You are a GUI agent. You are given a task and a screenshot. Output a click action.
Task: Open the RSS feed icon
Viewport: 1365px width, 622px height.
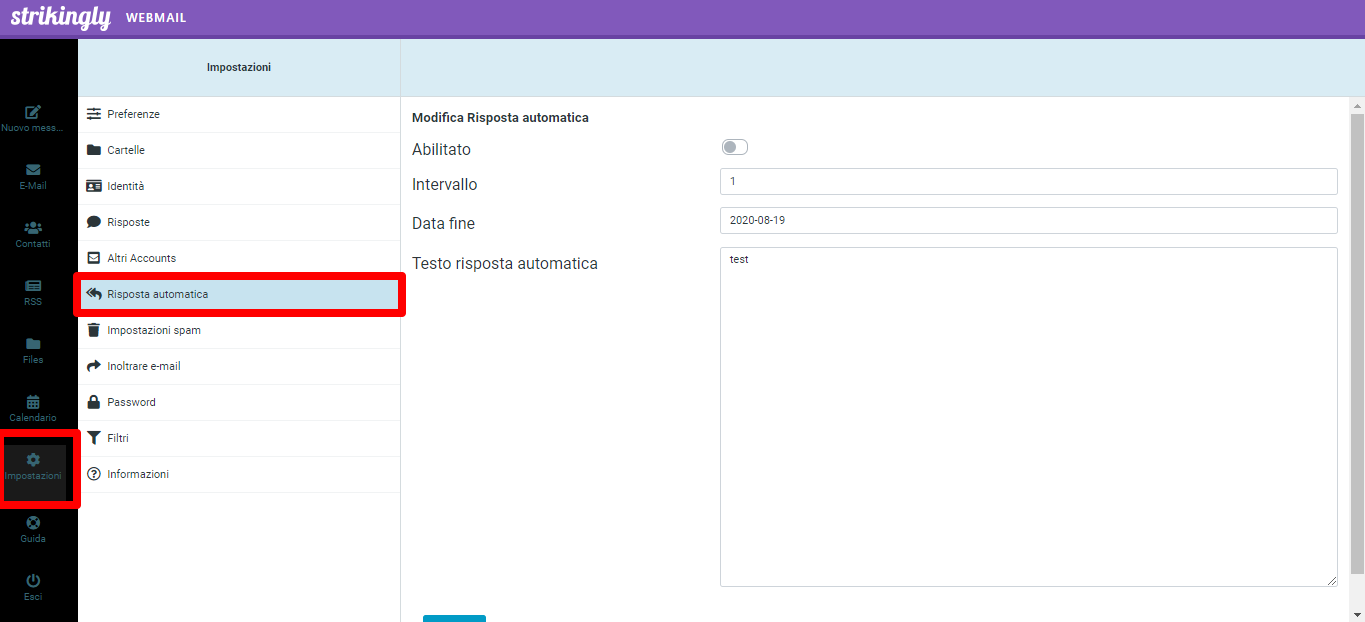click(33, 286)
